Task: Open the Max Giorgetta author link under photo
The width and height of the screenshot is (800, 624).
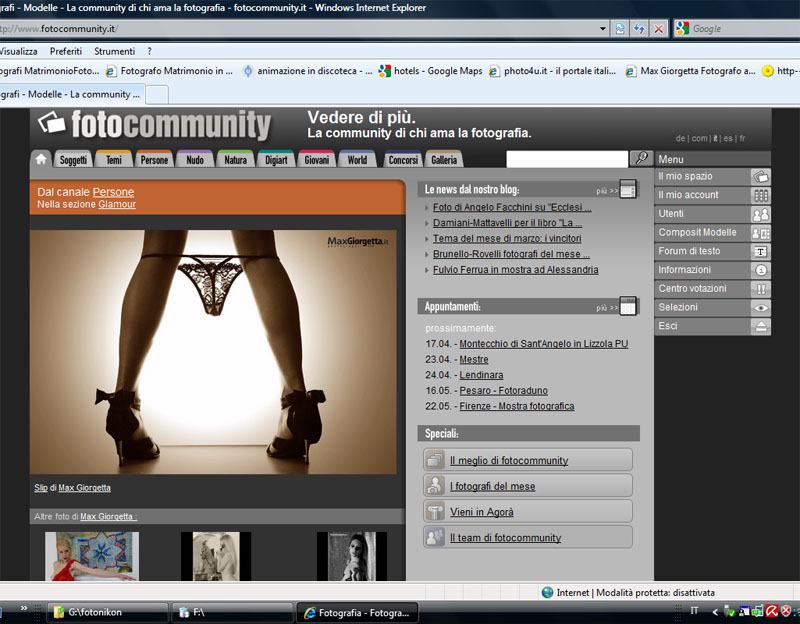Action: tap(84, 488)
